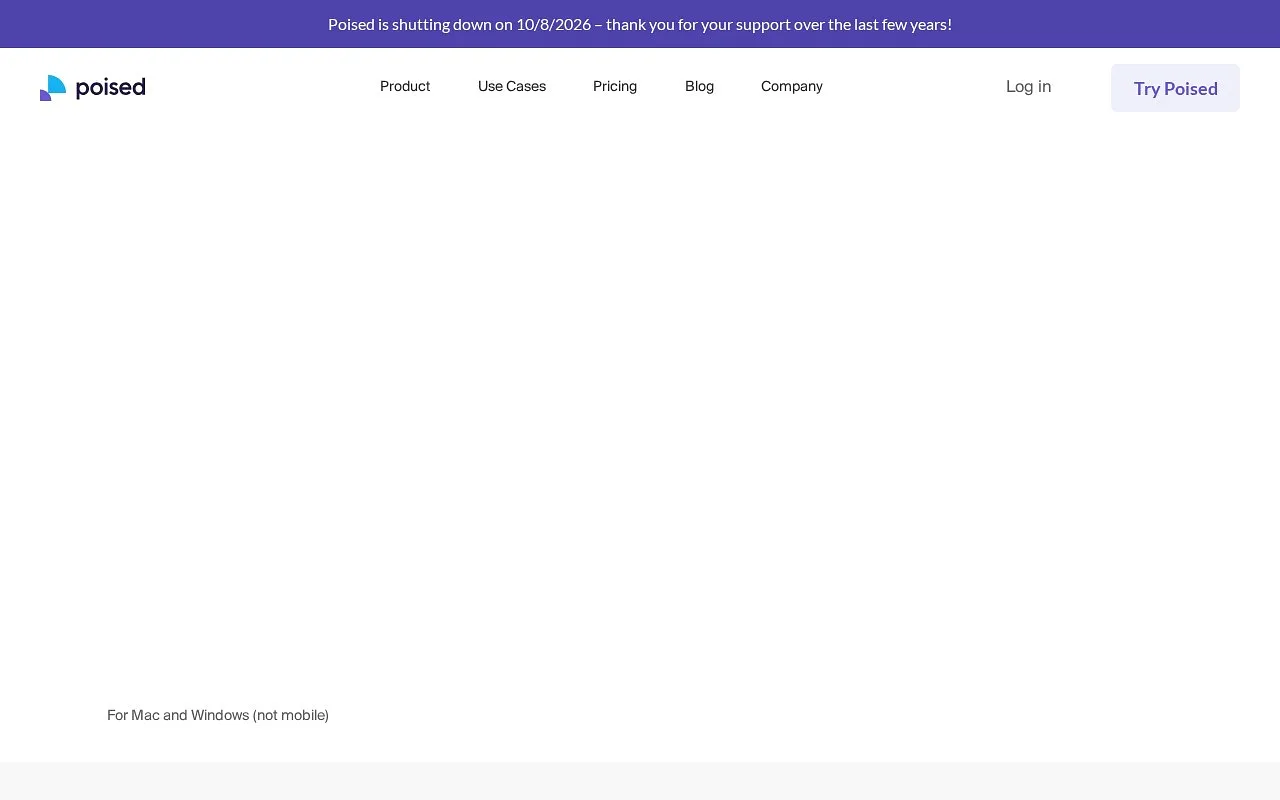Open the Company menu
This screenshot has height=800, width=1280.
(792, 87)
